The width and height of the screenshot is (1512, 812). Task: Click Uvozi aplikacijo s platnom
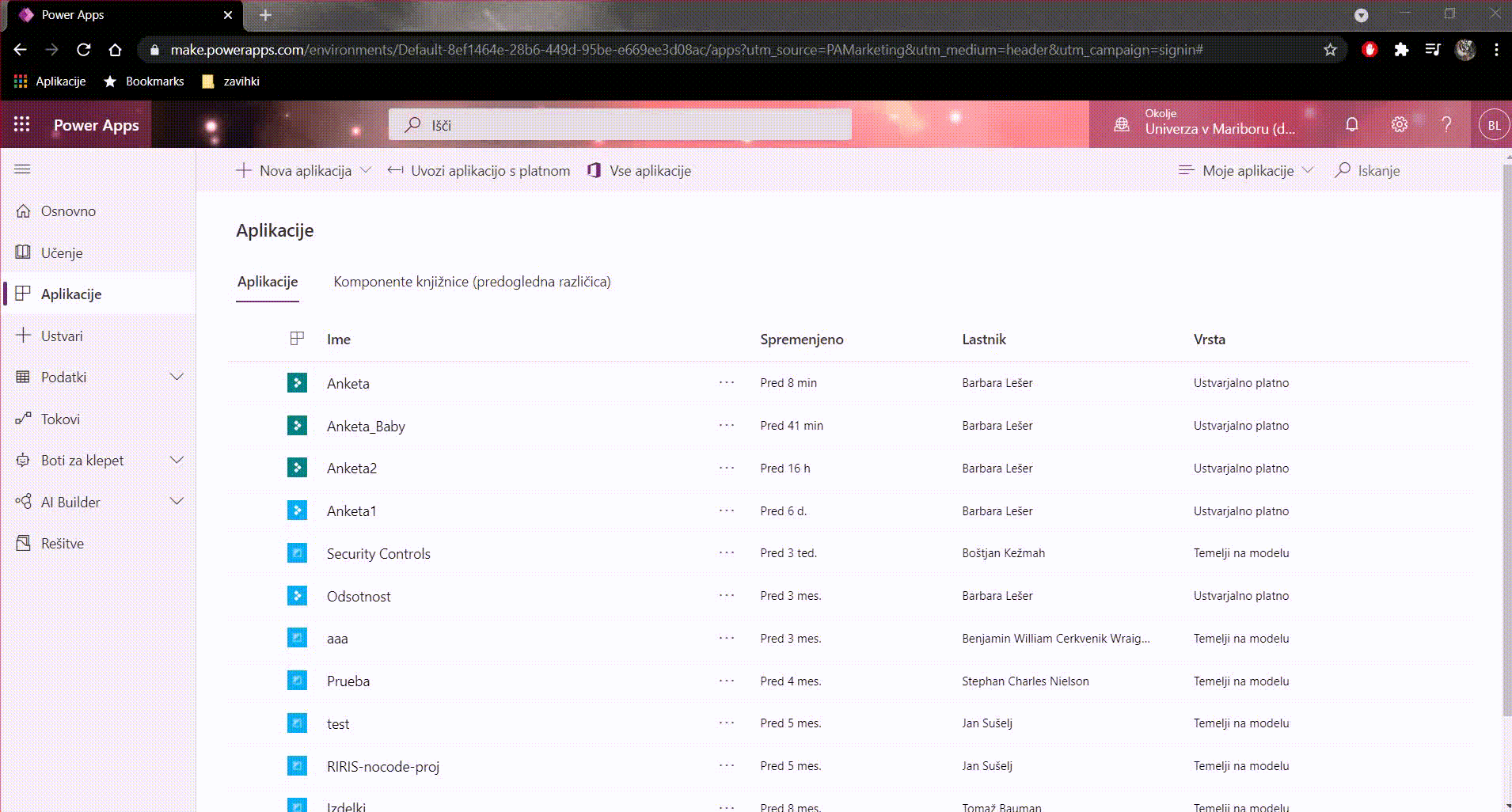479,170
